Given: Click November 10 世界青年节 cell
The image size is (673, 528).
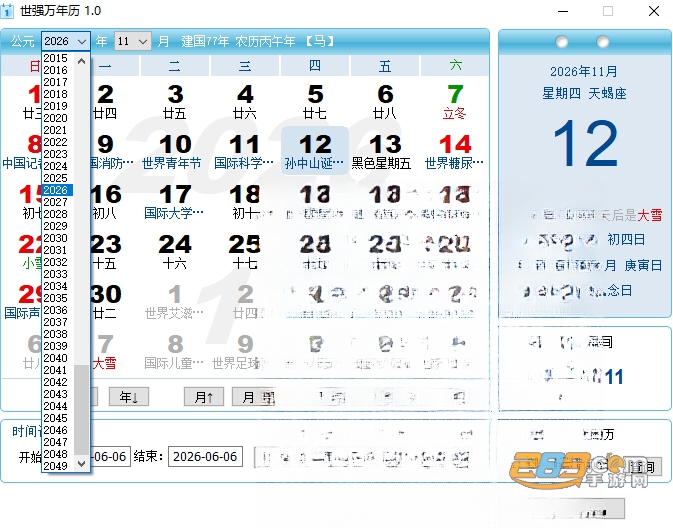Looking at the screenshot, I should [175, 151].
